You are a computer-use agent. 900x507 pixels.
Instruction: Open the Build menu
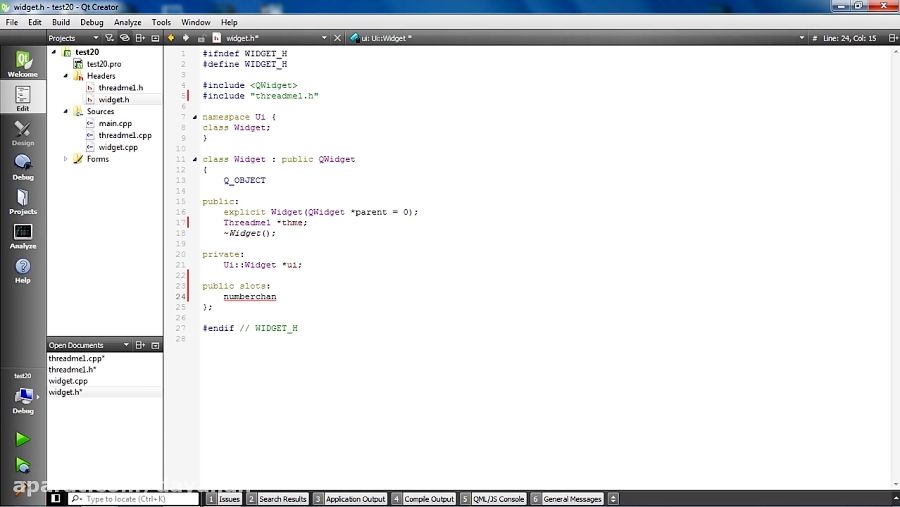61,22
